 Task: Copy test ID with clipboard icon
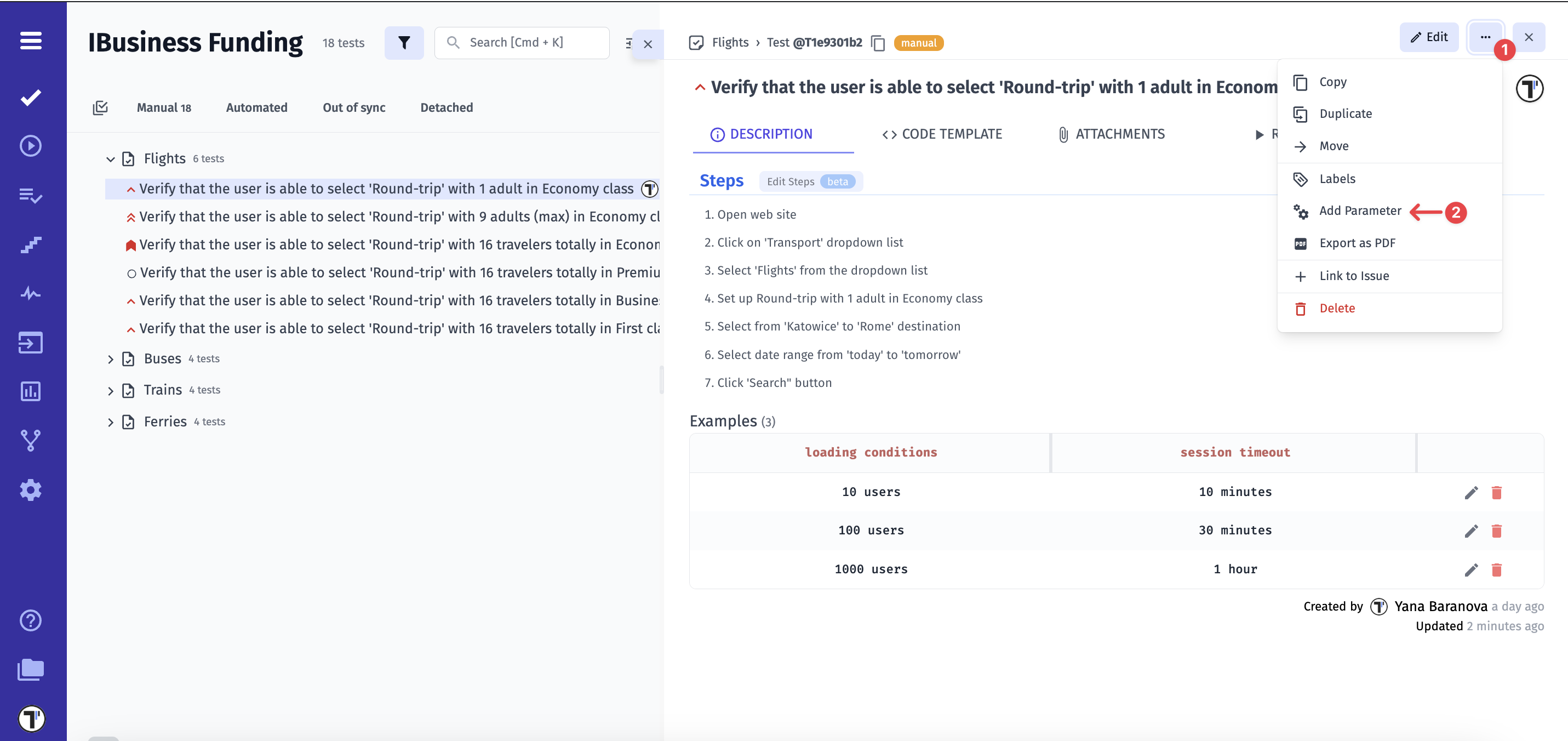pyautogui.click(x=878, y=43)
